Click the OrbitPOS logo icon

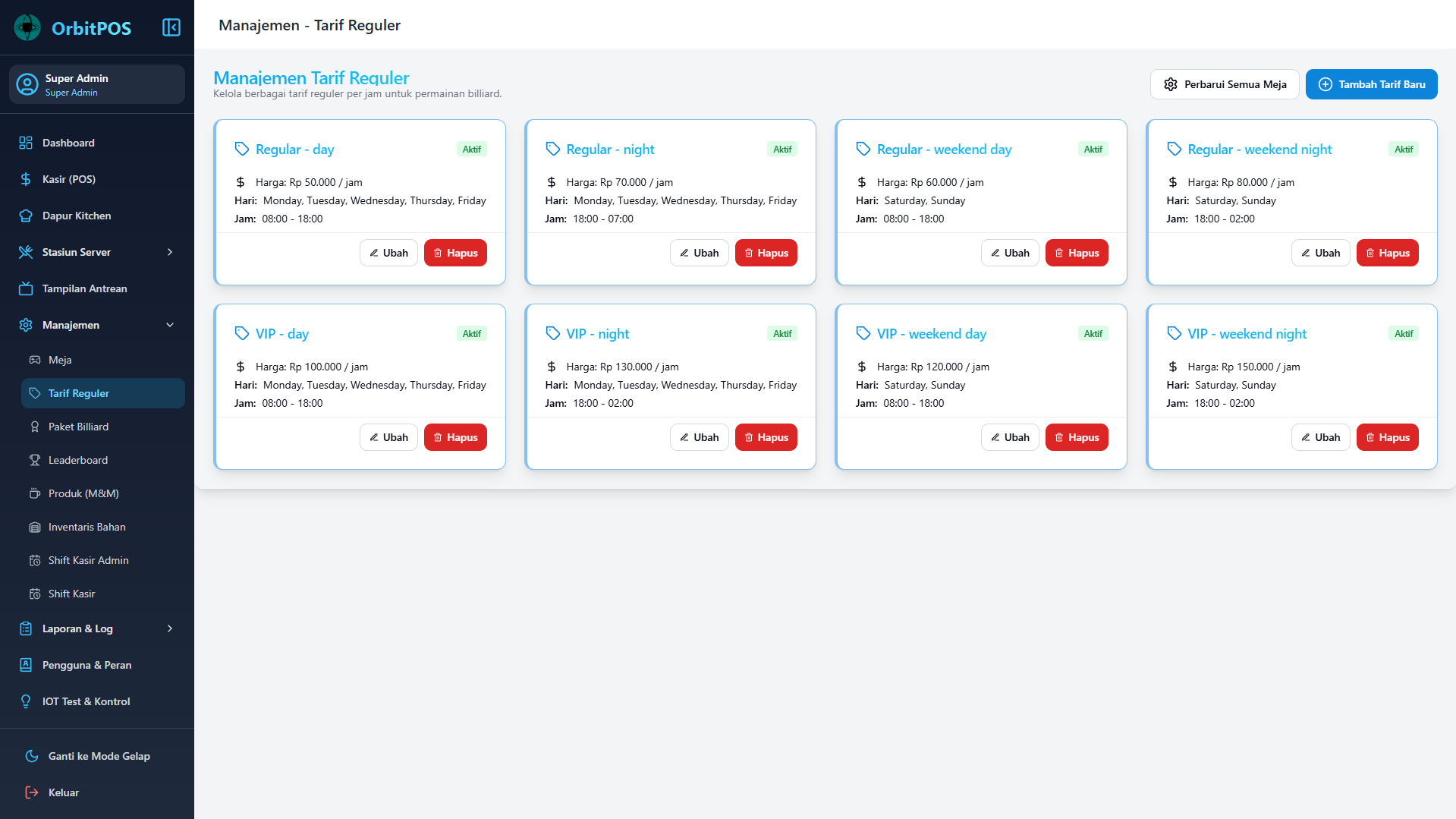point(27,28)
